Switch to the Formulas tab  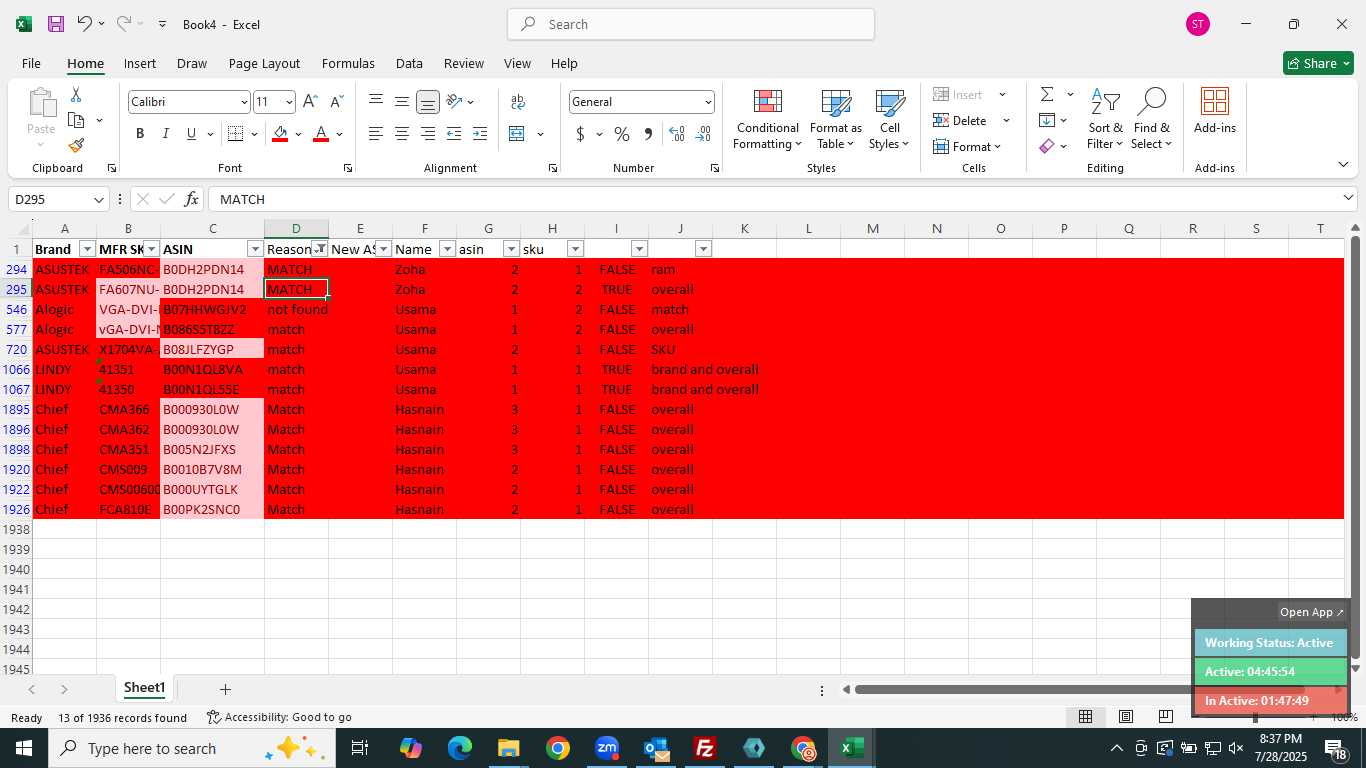[x=348, y=63]
